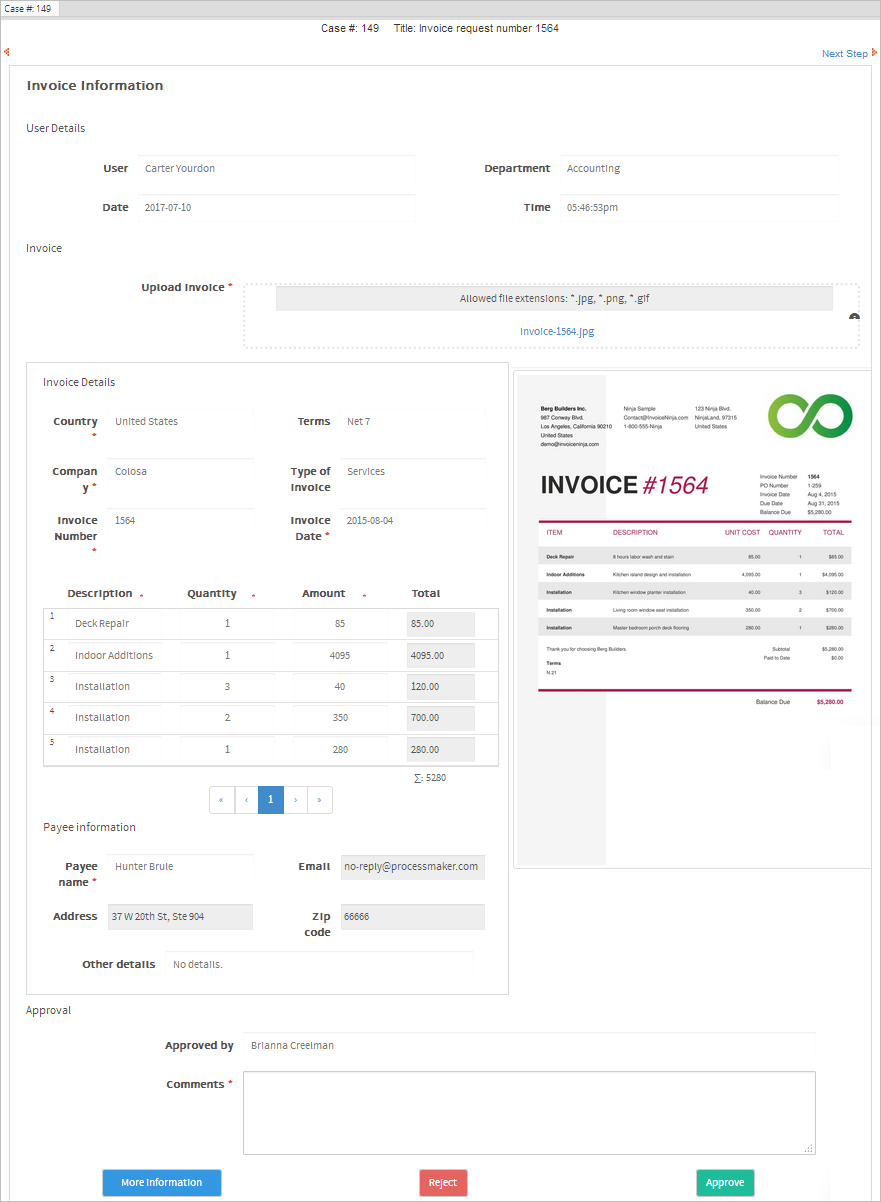Click the allowed file extensions upload area
The width and height of the screenshot is (881, 1202).
554,299
